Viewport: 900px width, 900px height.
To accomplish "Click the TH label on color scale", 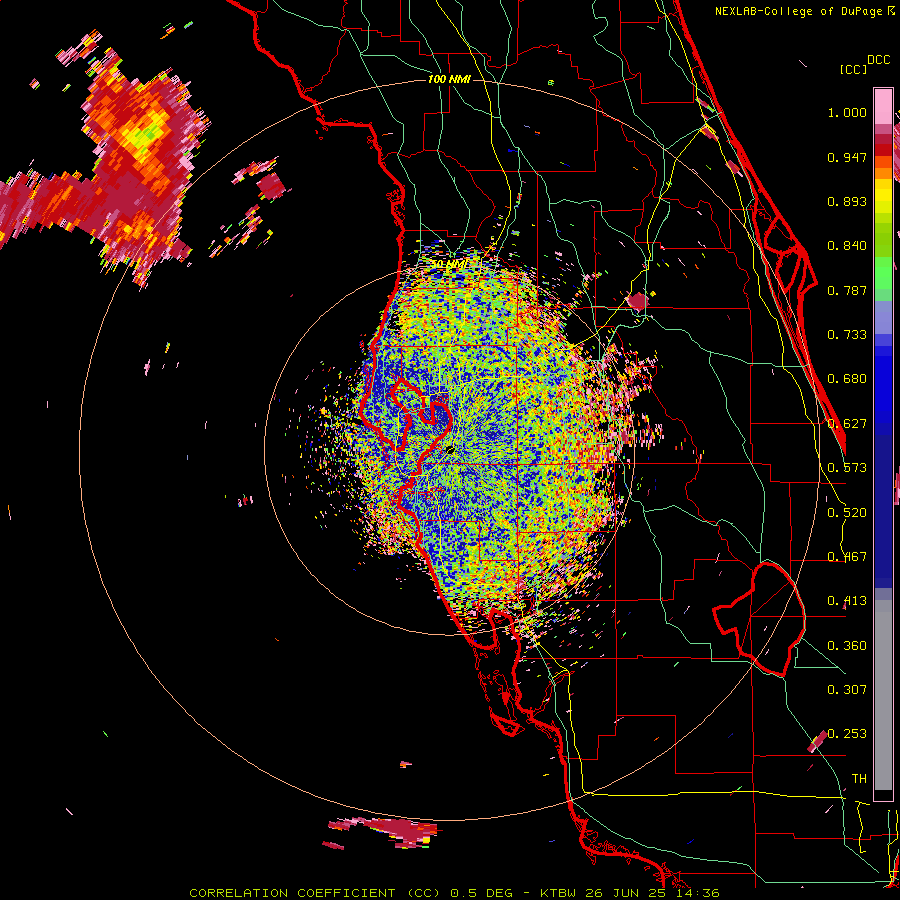I will tap(859, 778).
